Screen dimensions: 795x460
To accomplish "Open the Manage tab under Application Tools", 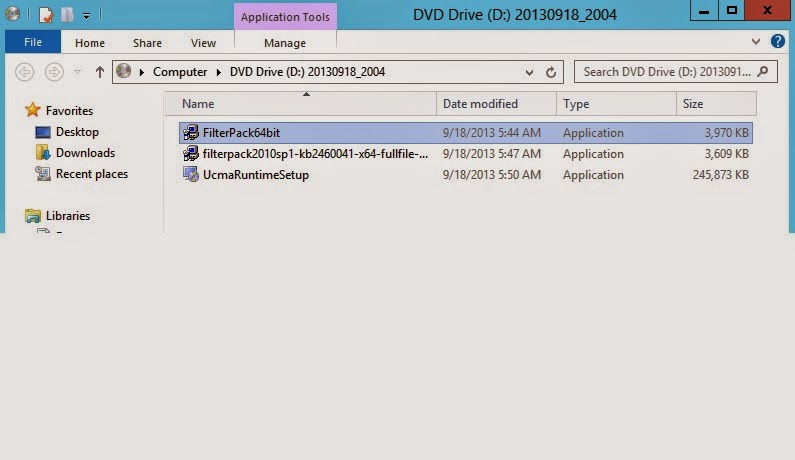I will click(285, 43).
